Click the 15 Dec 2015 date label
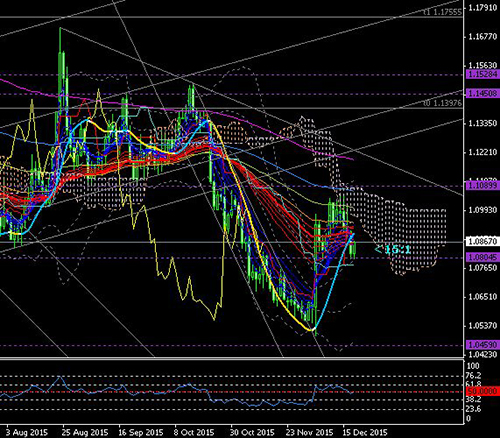Image resolution: width=500 pixels, height=438 pixels. (365, 432)
